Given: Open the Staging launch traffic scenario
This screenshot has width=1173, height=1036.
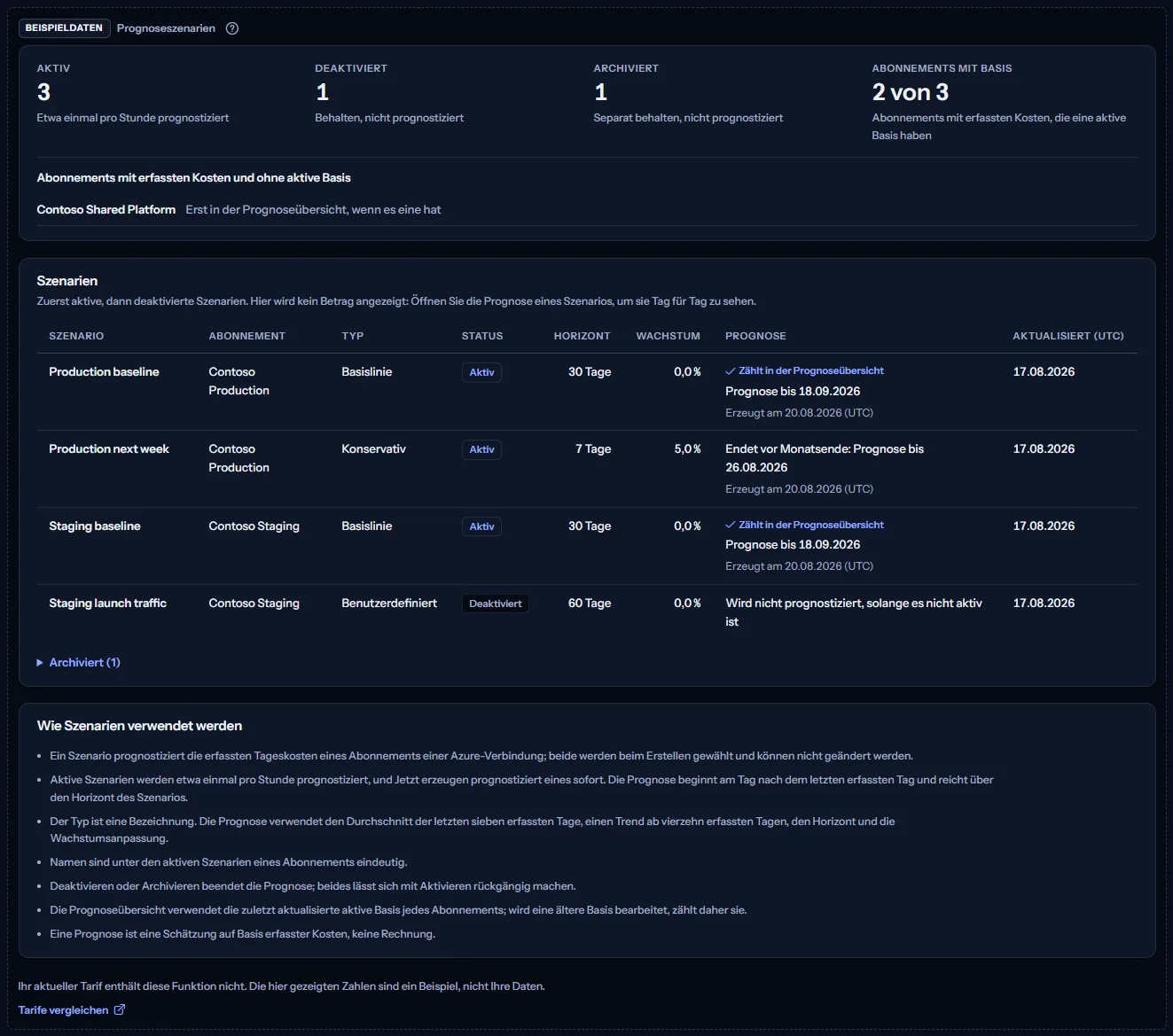Looking at the screenshot, I should tap(108, 604).
